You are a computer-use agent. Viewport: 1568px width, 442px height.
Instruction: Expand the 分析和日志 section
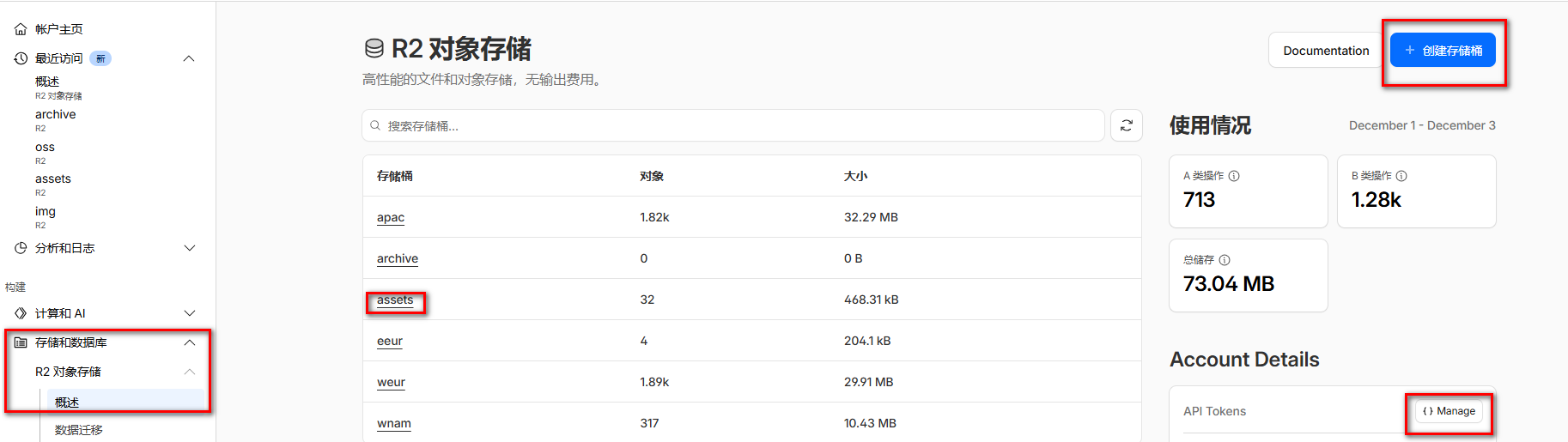pyautogui.click(x=190, y=248)
